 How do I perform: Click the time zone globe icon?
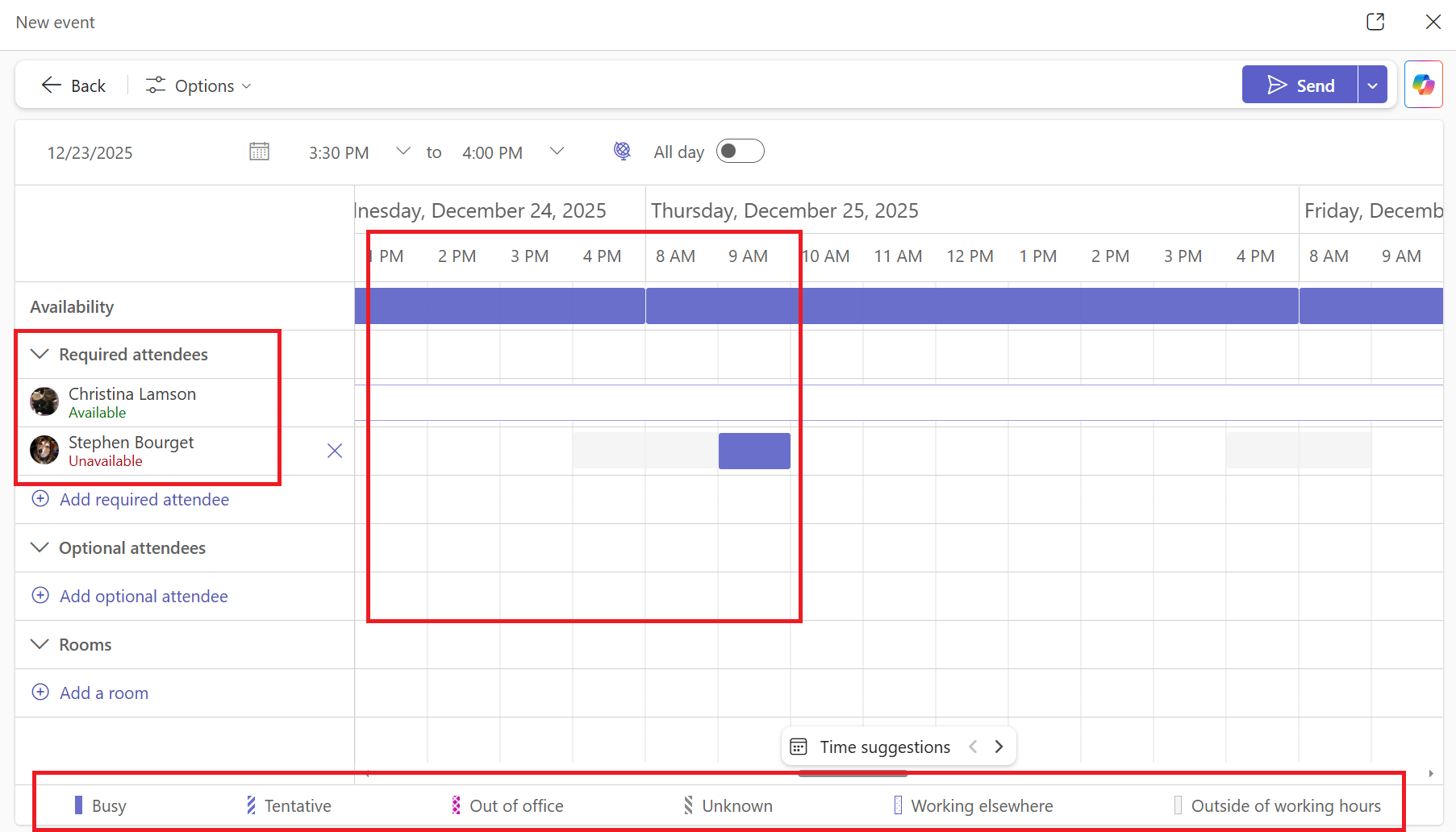point(622,151)
